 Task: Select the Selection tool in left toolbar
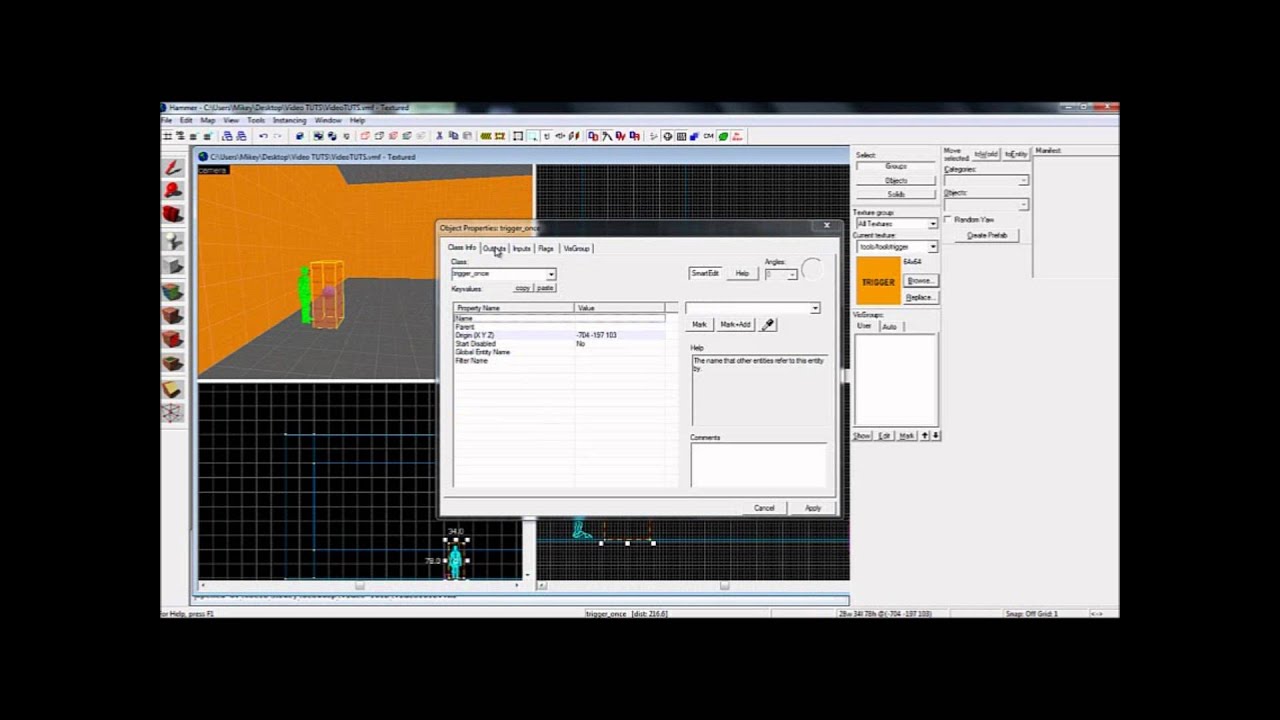tap(173, 167)
